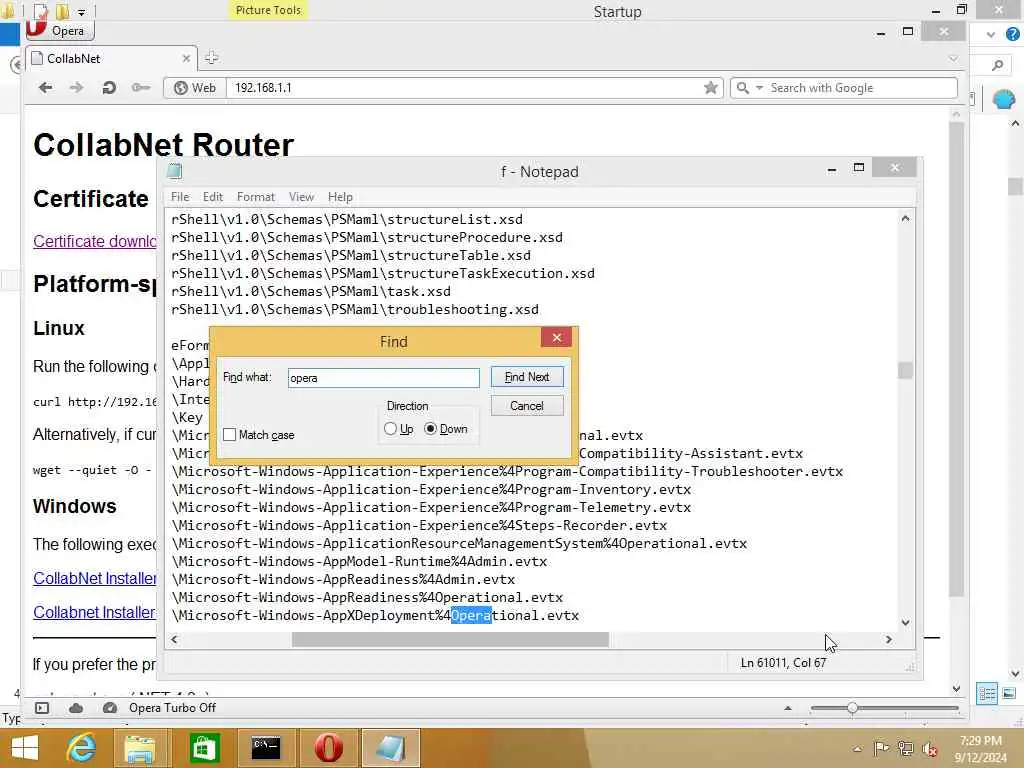Open network tray icon

click(905, 748)
